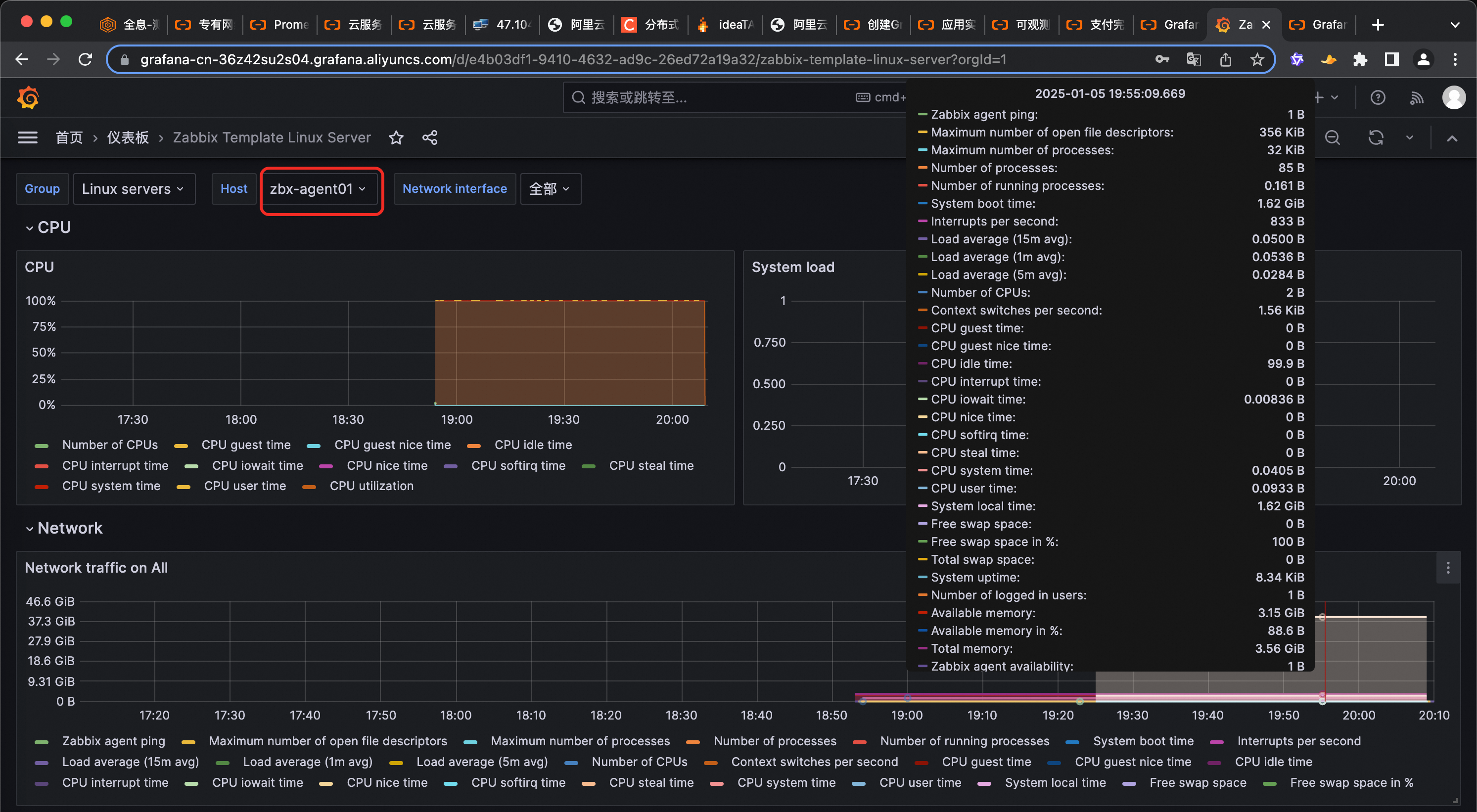Toggle CPU user time series in CPU legend
Viewport: 1477px width, 812px height.
click(x=245, y=486)
